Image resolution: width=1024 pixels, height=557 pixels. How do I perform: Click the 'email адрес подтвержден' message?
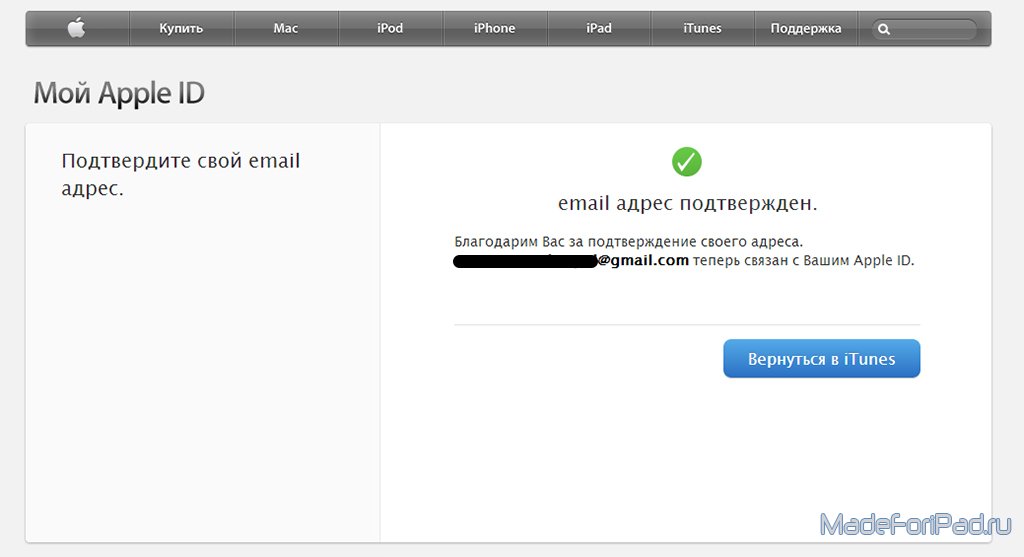point(687,204)
